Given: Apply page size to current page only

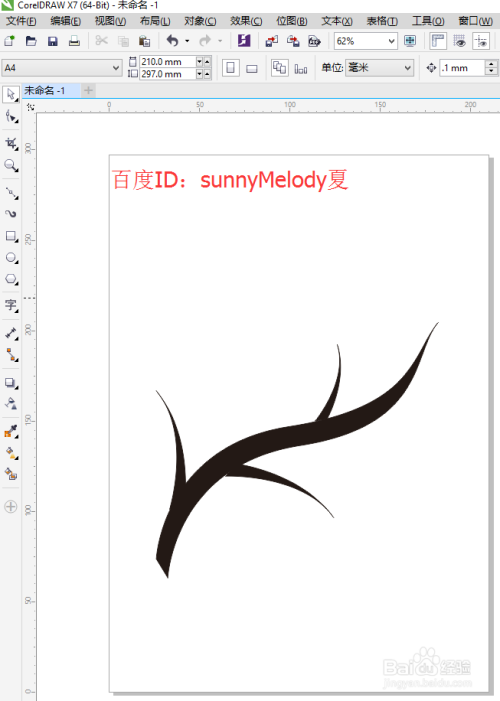Looking at the screenshot, I should point(301,68).
